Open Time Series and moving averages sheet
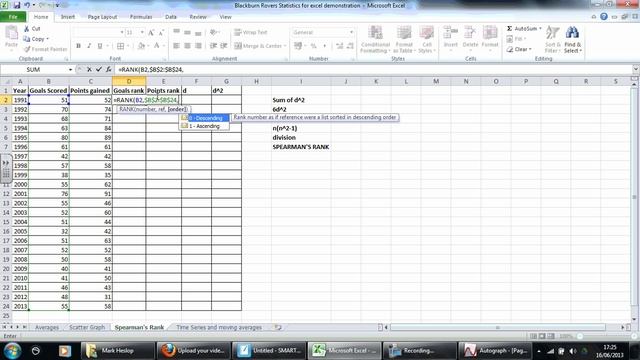640x360 pixels. coord(219,327)
